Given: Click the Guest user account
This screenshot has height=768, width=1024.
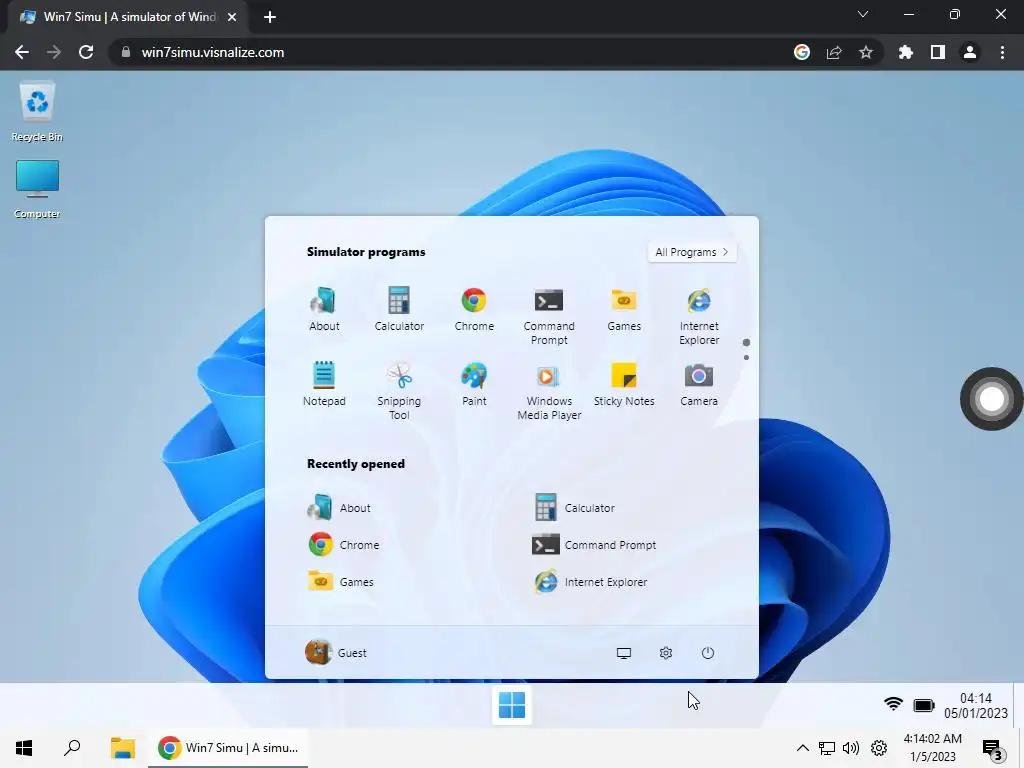Looking at the screenshot, I should click(x=336, y=652).
